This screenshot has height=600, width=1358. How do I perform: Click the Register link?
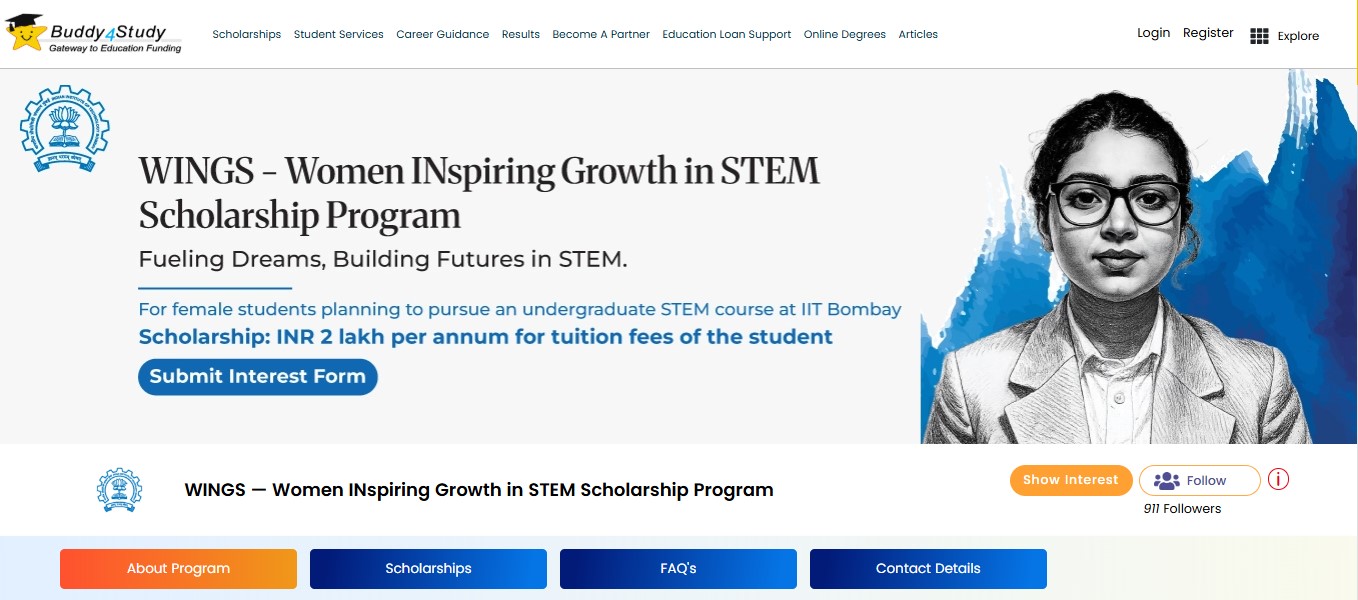(x=1208, y=33)
